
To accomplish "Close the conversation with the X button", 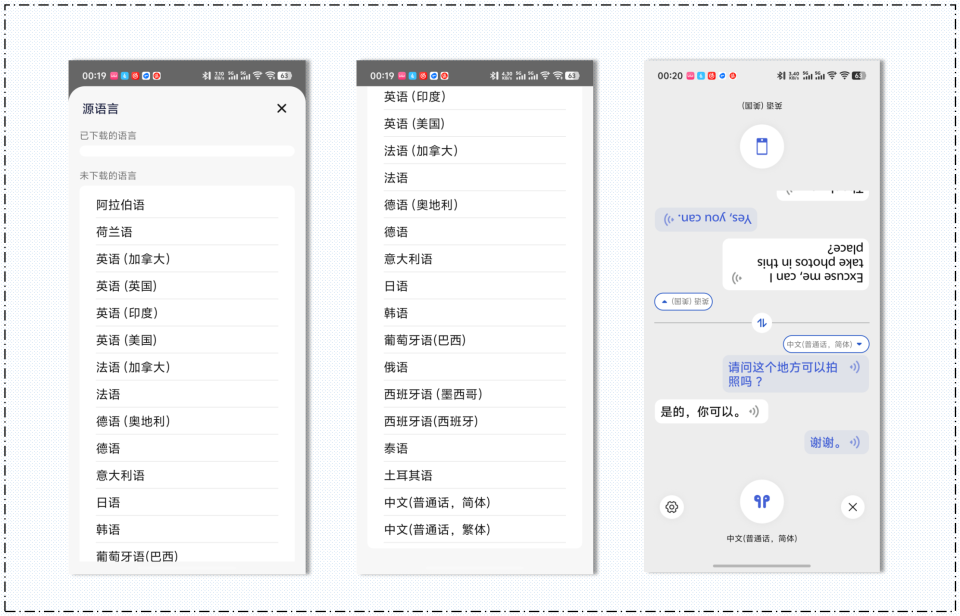I will (852, 507).
